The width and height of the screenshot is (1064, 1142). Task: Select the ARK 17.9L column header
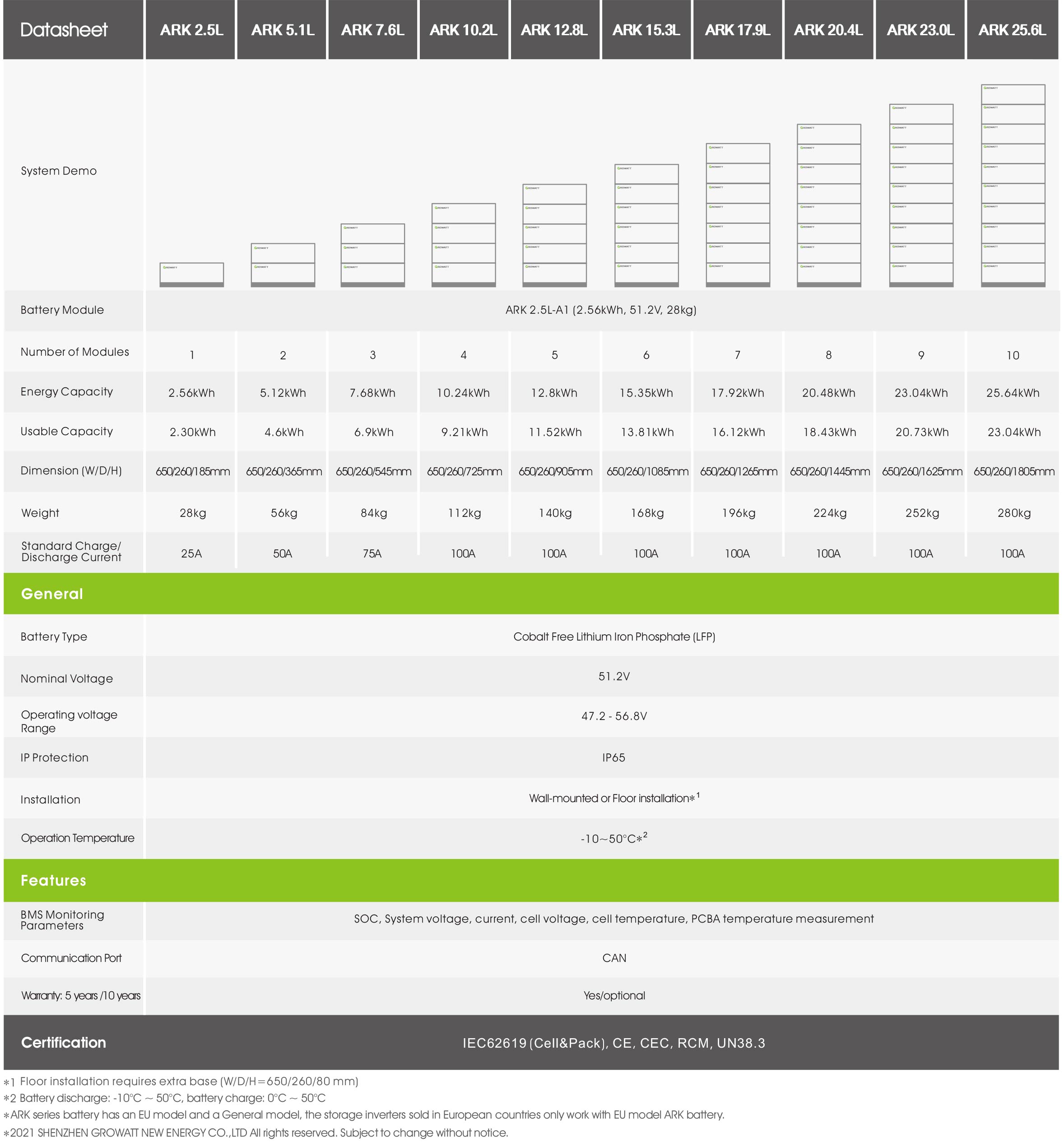click(x=737, y=30)
